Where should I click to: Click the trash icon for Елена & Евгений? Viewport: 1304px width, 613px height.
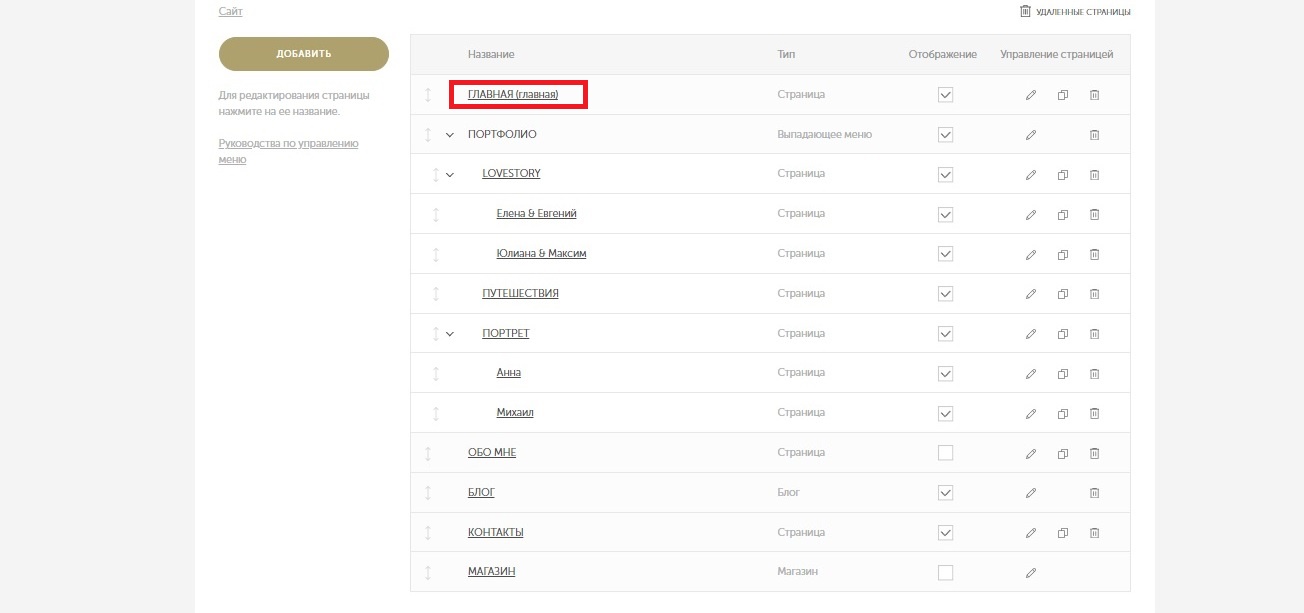1094,214
